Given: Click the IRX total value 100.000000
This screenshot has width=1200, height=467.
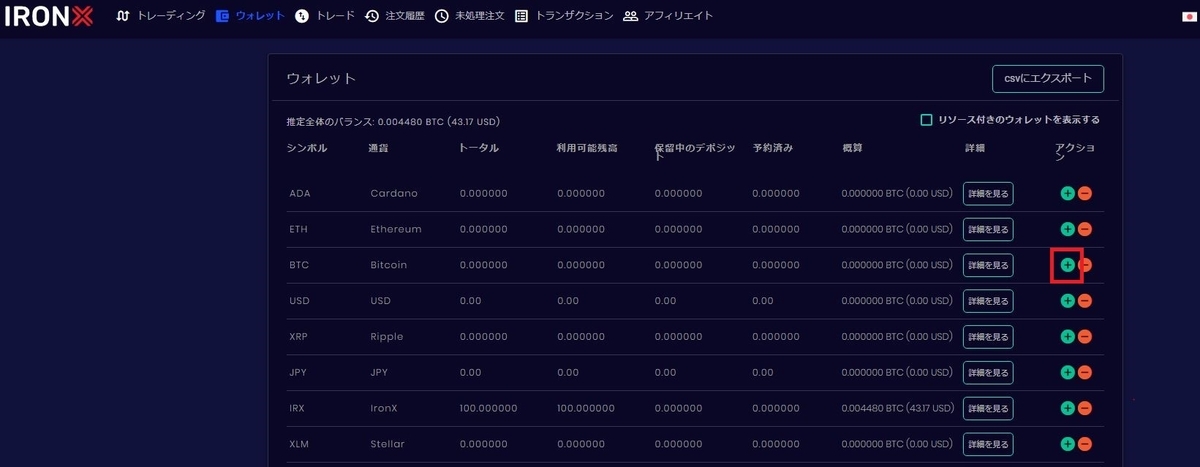Looking at the screenshot, I should click(x=488, y=408).
